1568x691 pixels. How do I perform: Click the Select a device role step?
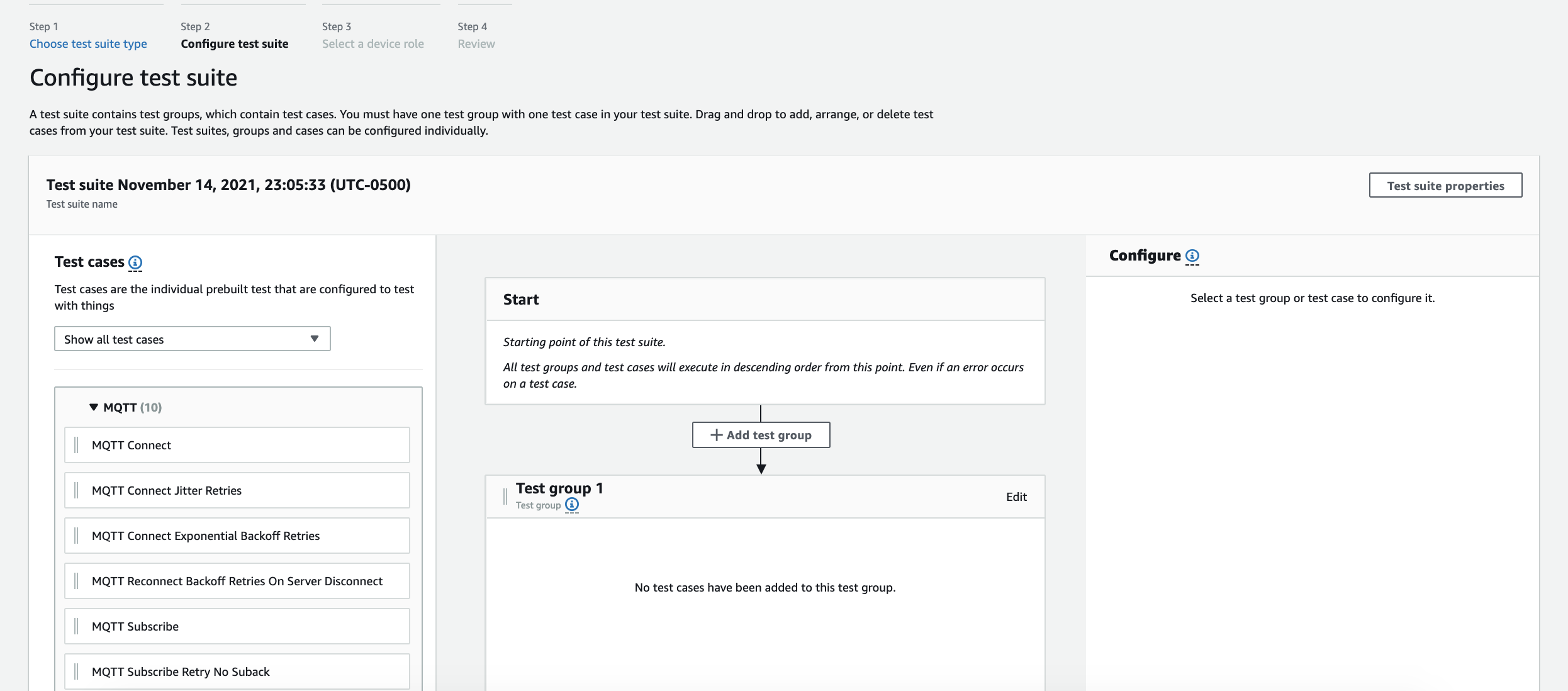[x=372, y=44]
